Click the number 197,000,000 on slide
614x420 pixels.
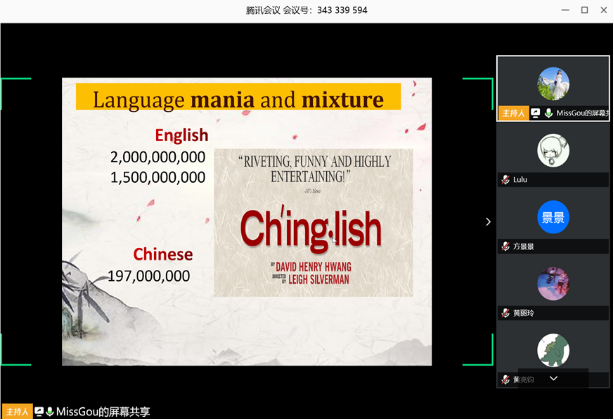click(149, 276)
